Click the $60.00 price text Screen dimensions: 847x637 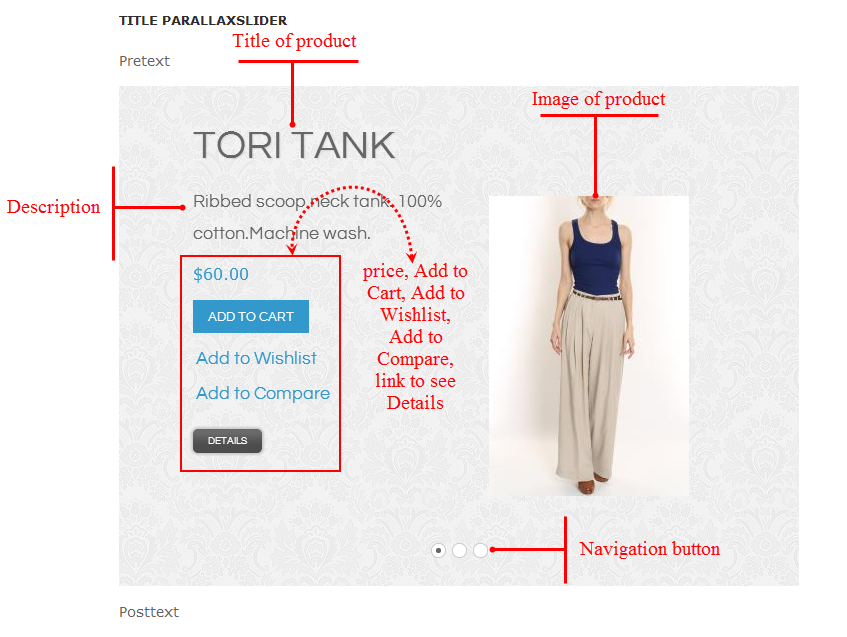point(221,274)
